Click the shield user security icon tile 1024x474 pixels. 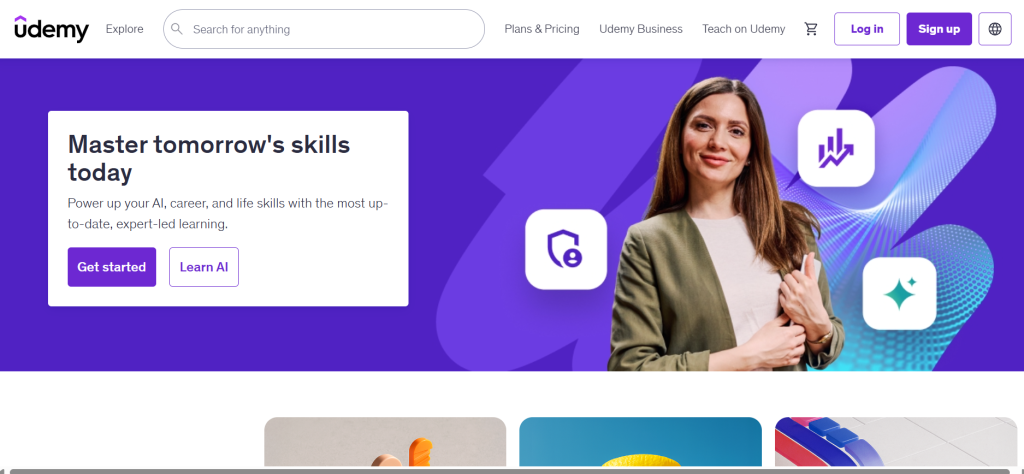(566, 249)
